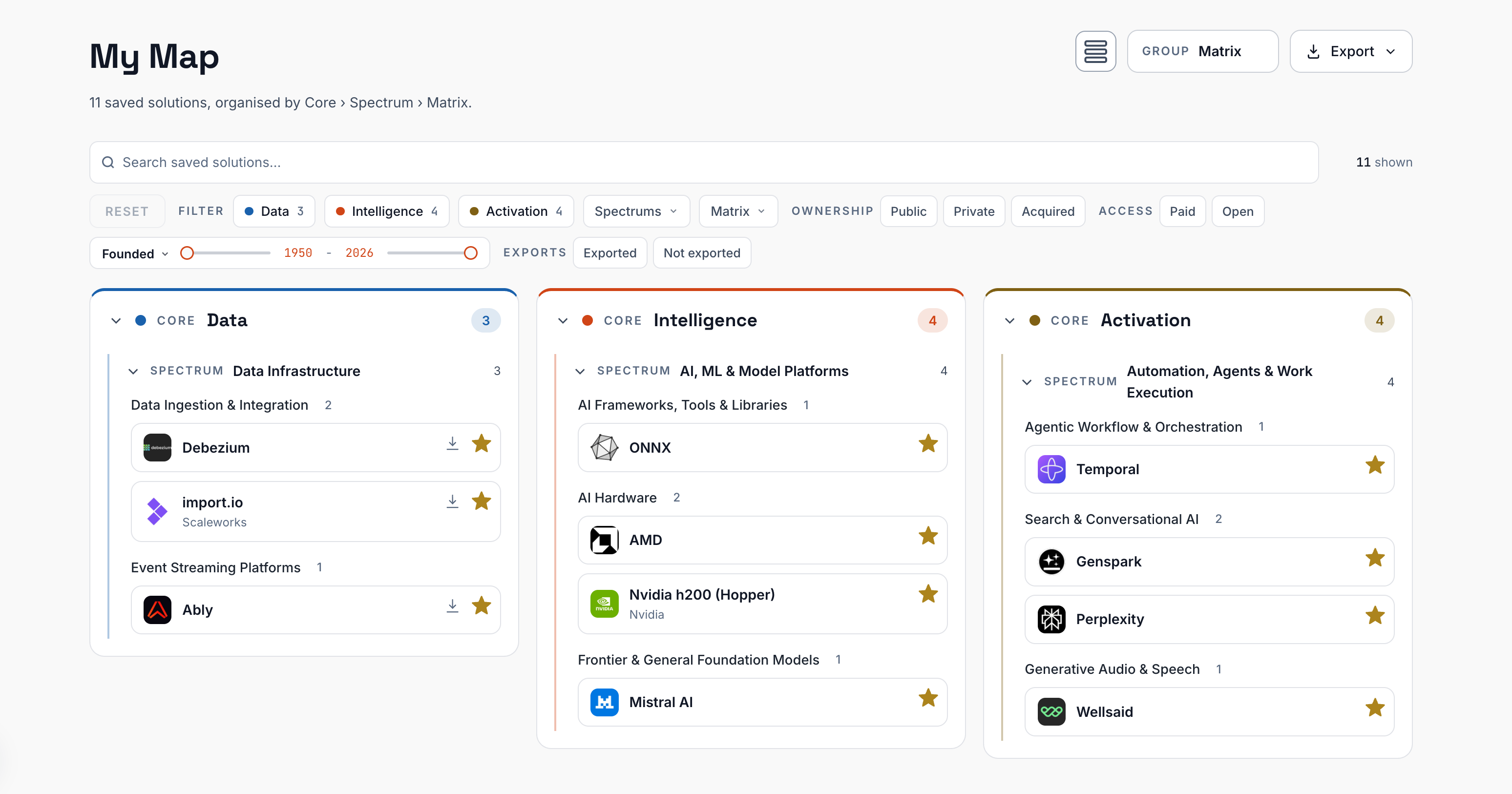Click the Ably logo icon
The width and height of the screenshot is (1512, 794).
tap(157, 610)
